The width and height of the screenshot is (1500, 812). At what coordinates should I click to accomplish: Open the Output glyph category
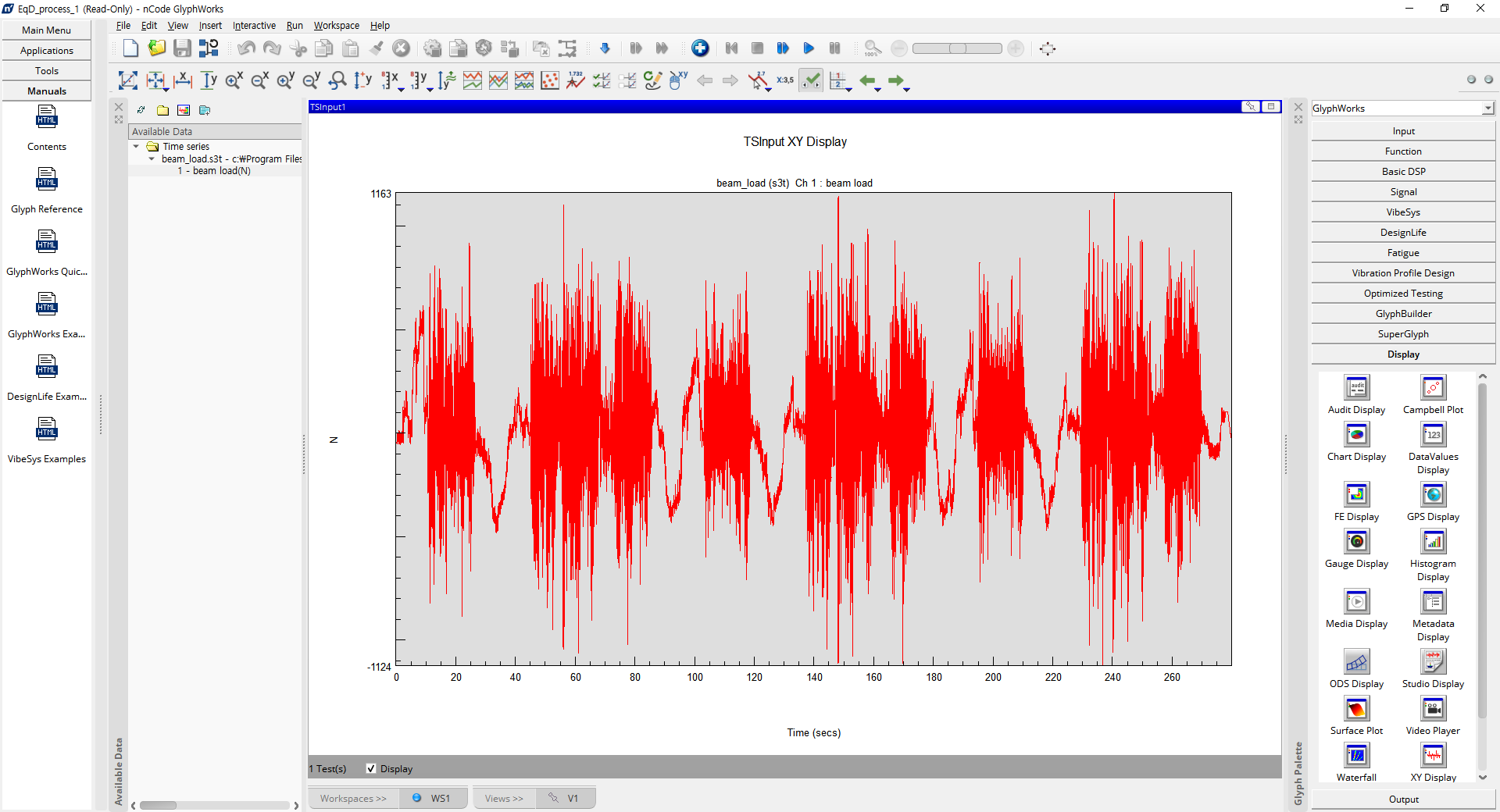1403,800
